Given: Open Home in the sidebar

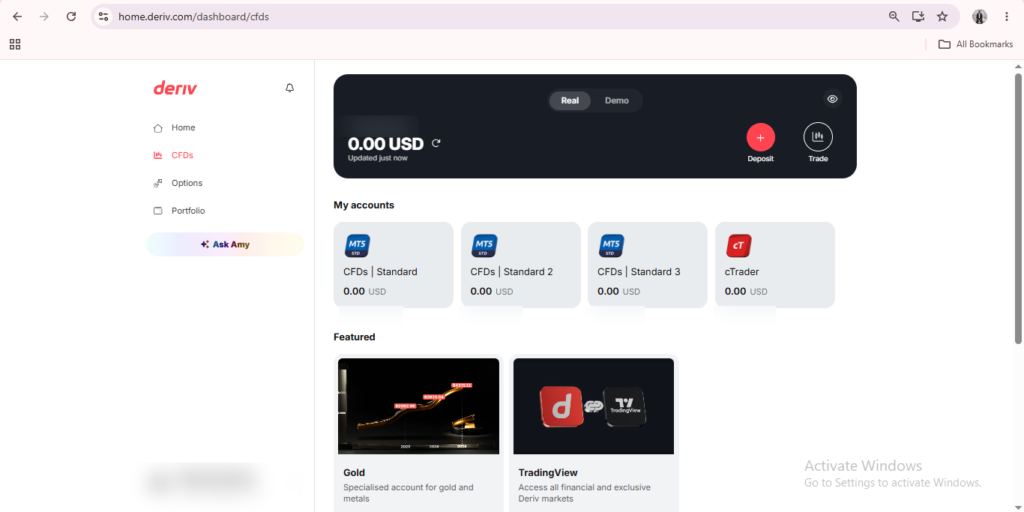Looking at the screenshot, I should coord(183,128).
